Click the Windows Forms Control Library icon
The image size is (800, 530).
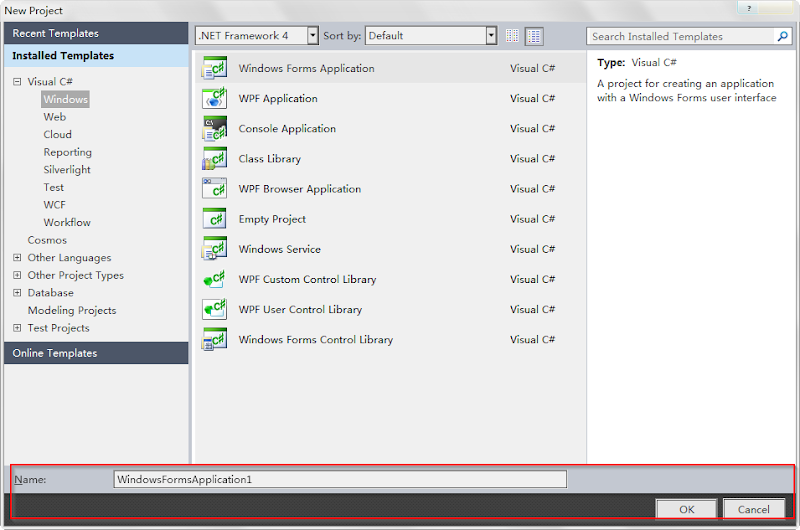click(x=214, y=339)
